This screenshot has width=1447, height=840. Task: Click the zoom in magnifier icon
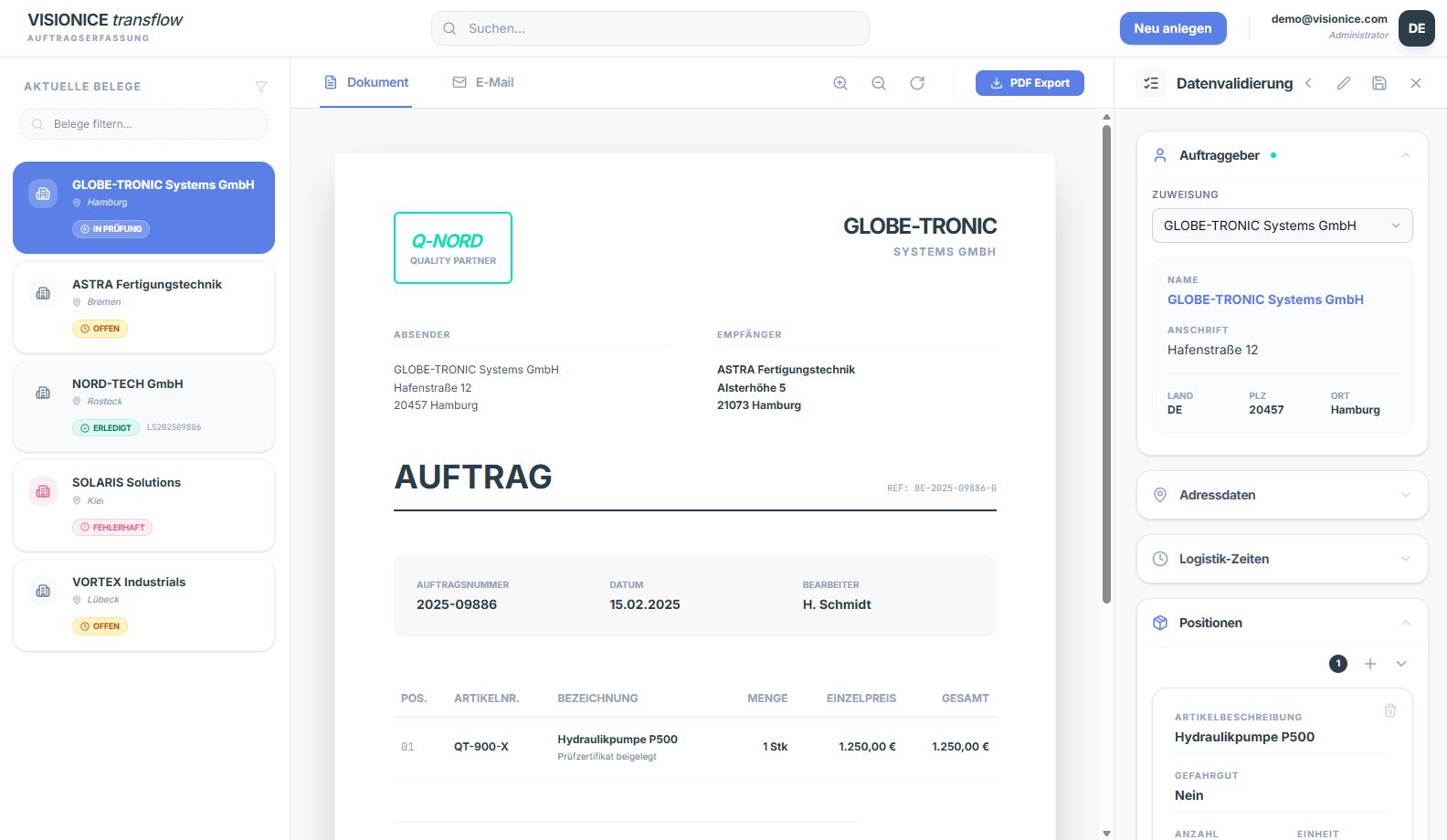[840, 83]
